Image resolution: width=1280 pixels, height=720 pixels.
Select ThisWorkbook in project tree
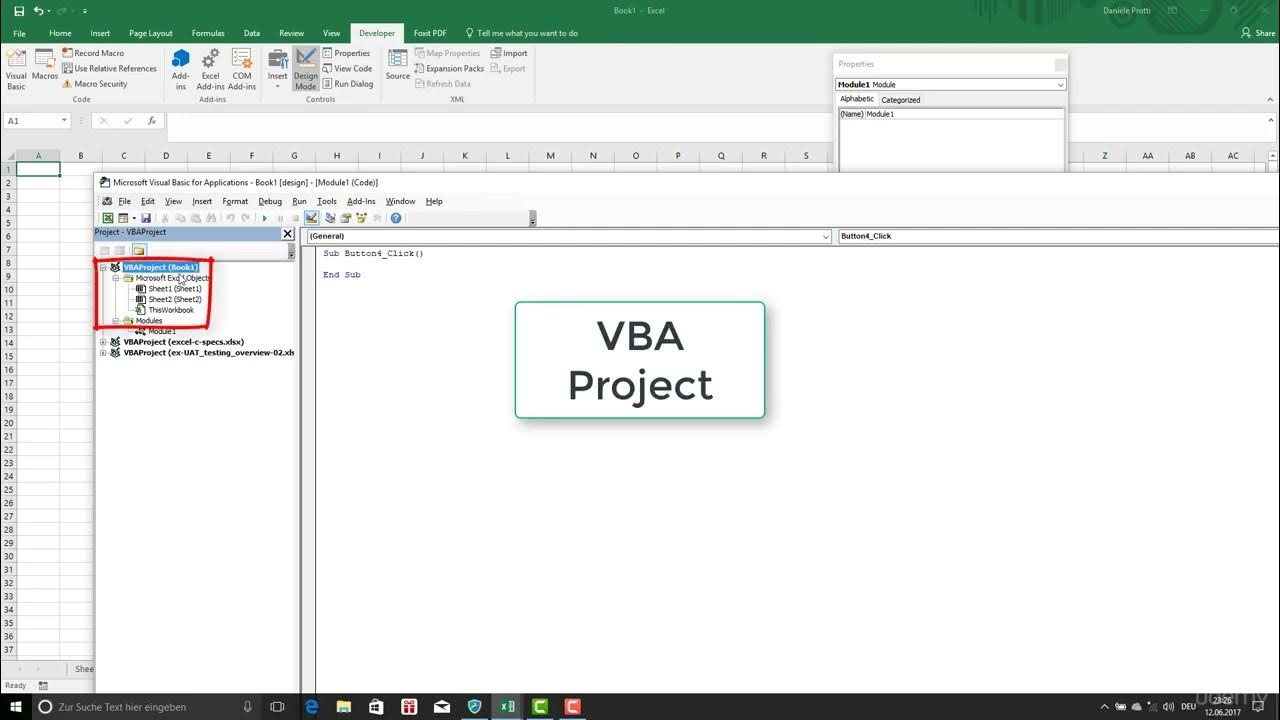[x=171, y=310]
